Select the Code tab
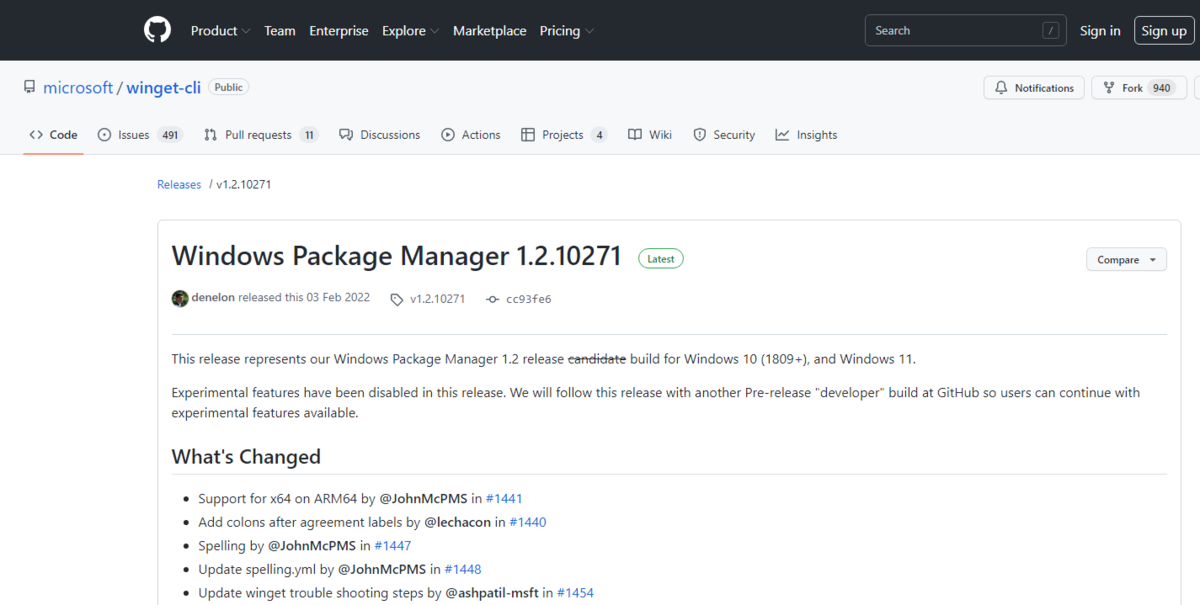 (x=54, y=135)
